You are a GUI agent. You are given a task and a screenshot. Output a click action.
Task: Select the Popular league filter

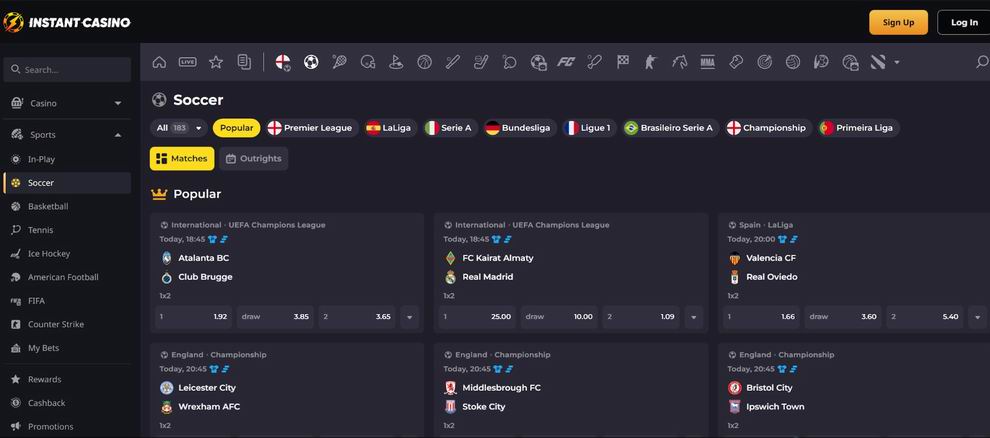click(x=237, y=128)
